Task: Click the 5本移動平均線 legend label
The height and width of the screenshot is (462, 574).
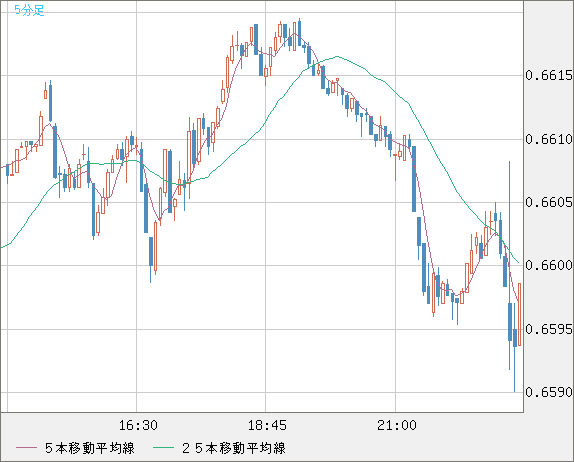Action: [90, 448]
